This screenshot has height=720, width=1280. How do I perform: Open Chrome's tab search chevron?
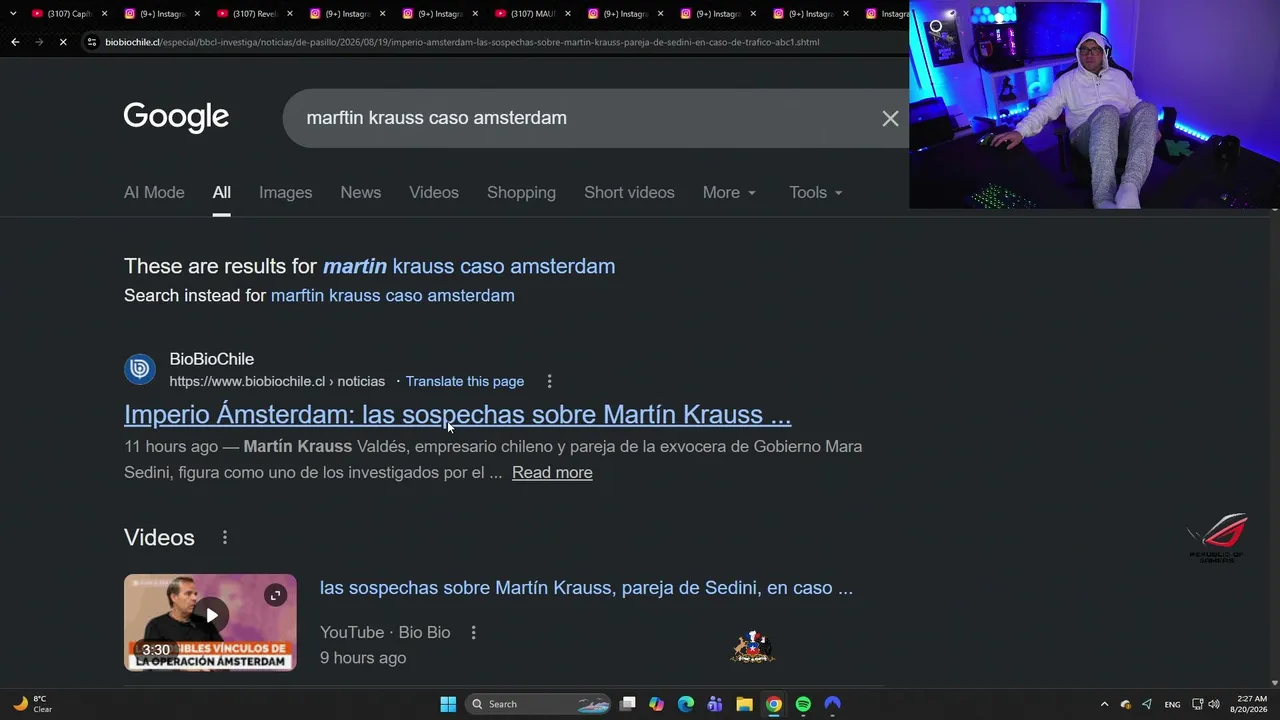pyautogui.click(x=13, y=14)
